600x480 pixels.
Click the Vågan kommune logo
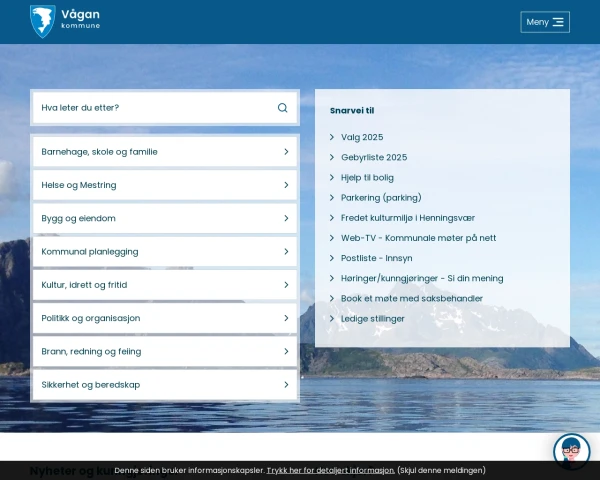coord(65,21)
